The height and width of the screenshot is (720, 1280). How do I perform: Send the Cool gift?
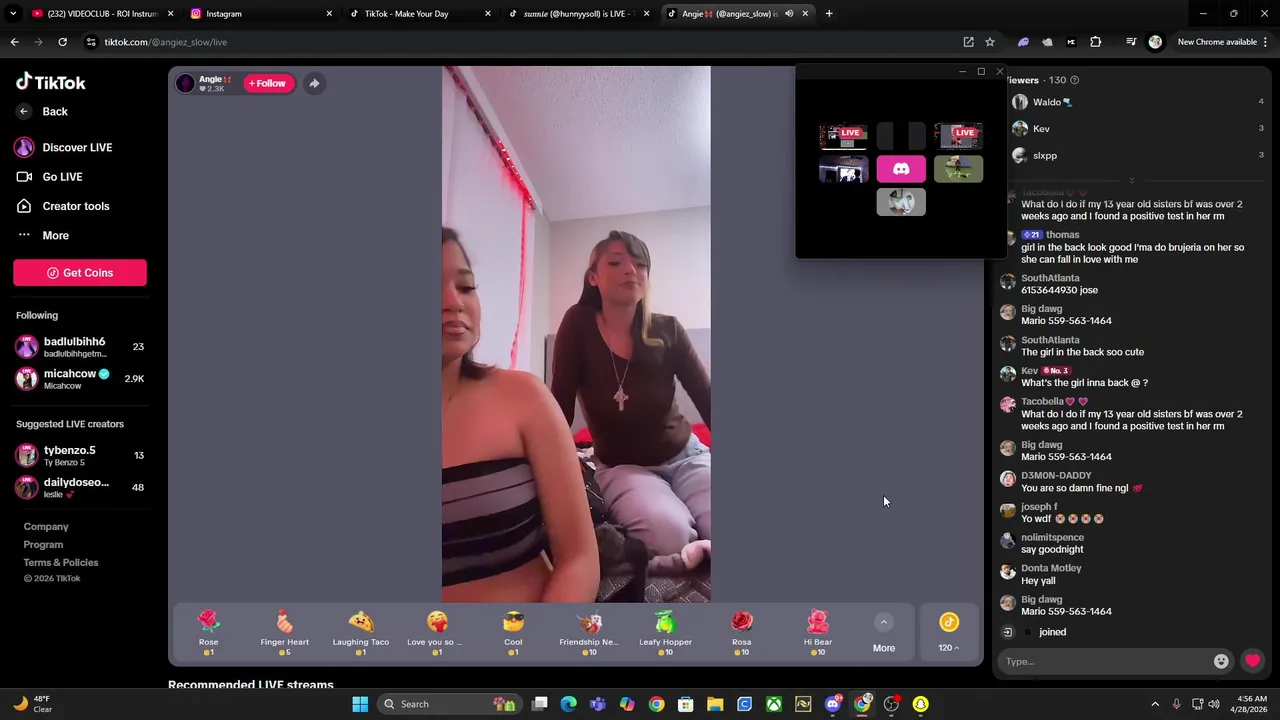(x=513, y=632)
